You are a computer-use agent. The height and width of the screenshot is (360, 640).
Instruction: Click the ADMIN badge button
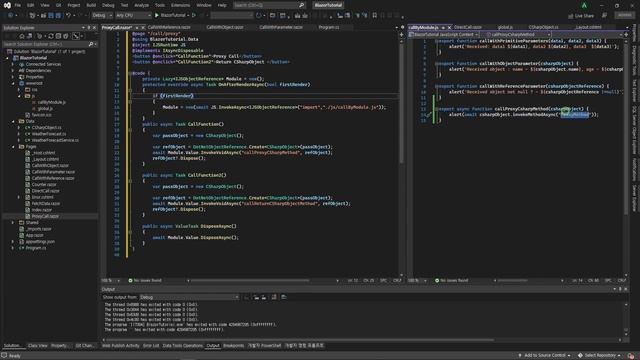click(x=624, y=15)
